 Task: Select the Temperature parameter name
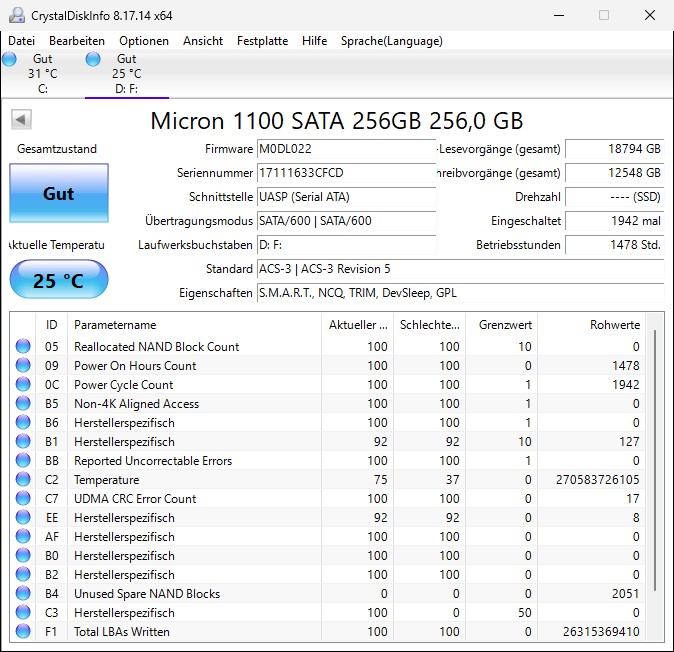pos(107,480)
